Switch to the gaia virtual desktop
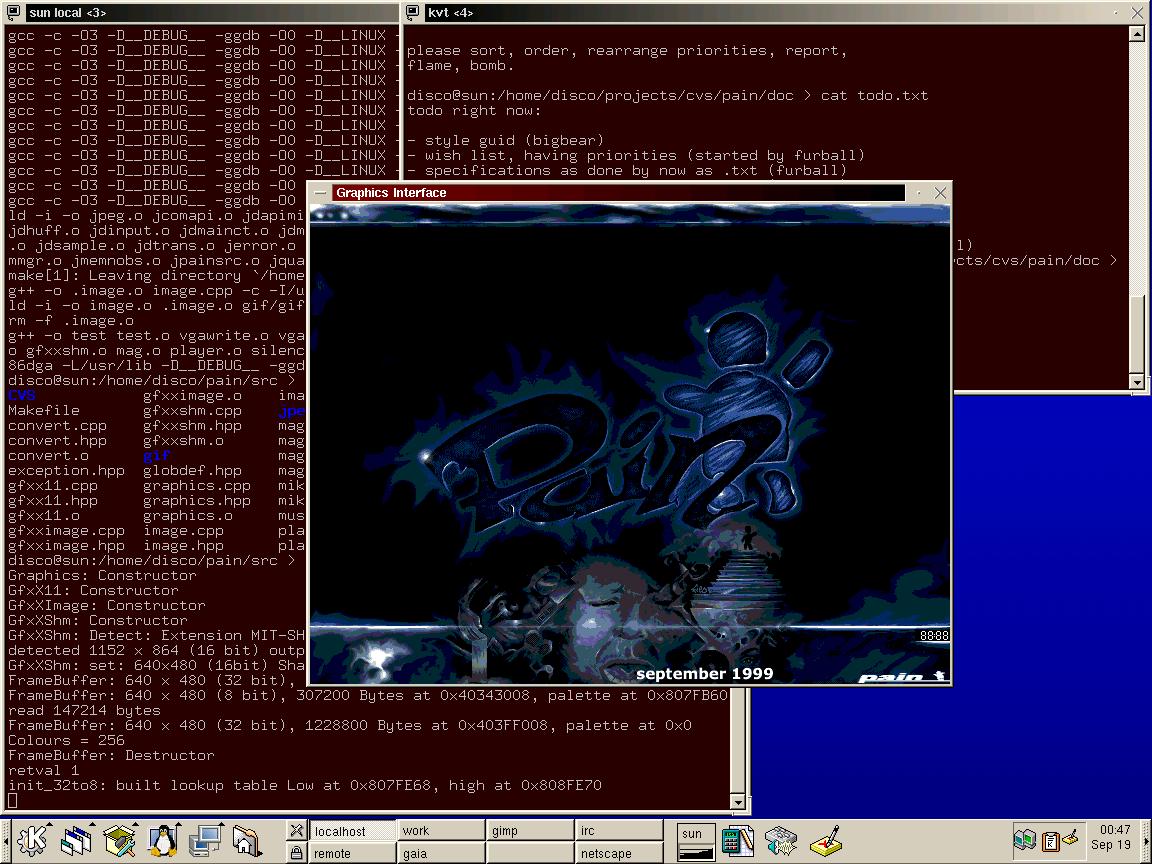Screen dimensions: 1152x864 440,853
